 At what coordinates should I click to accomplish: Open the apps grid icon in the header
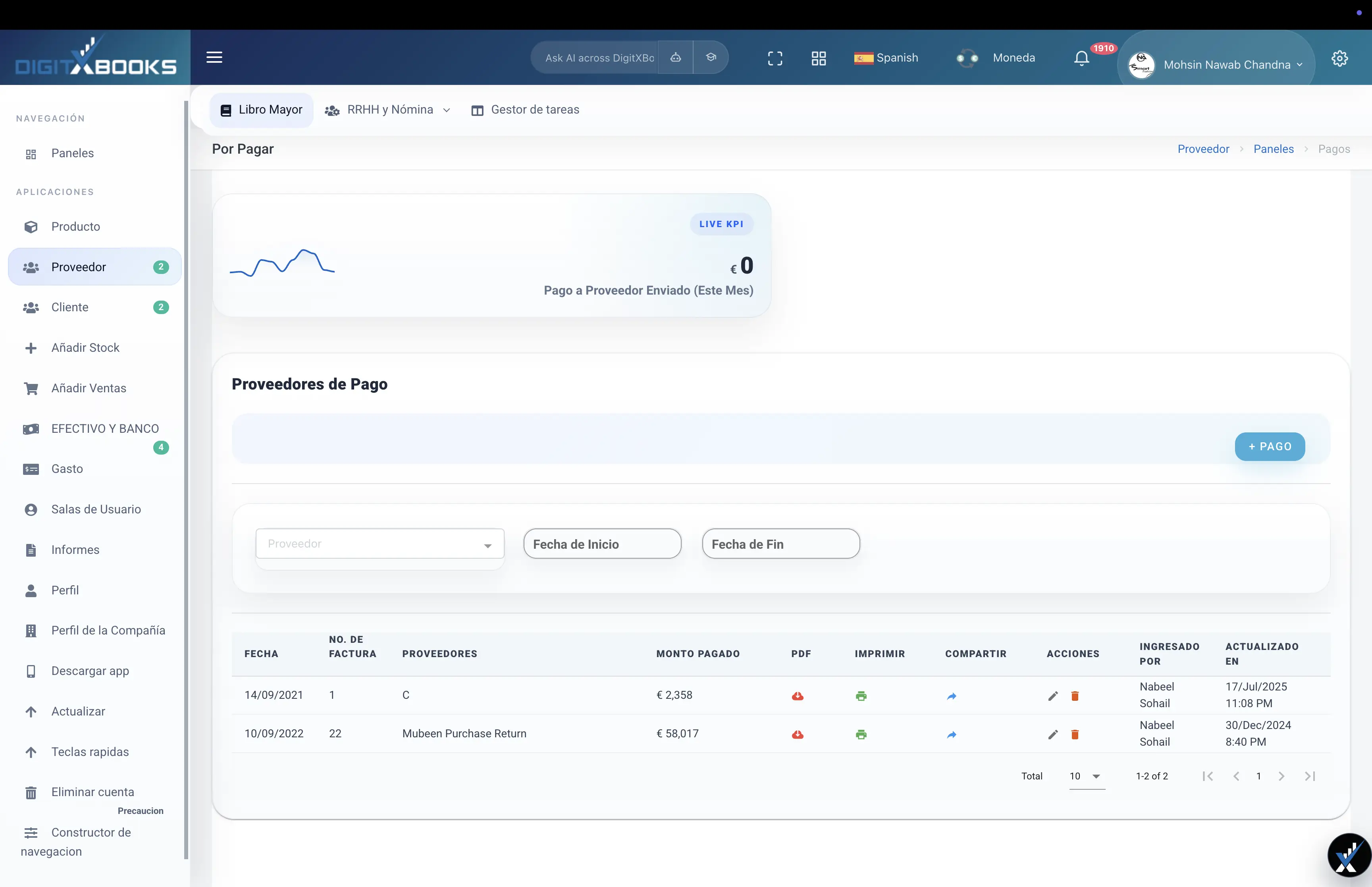click(818, 58)
